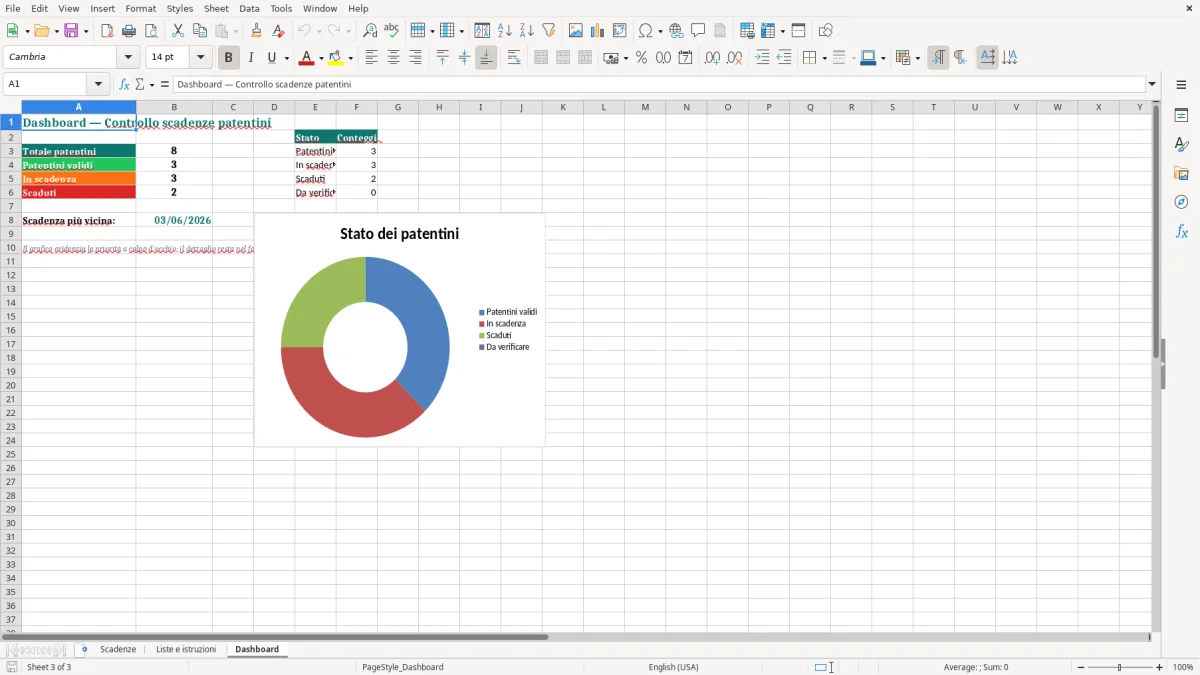Viewport: 1200px width, 675px height.
Task: Open the Font Size dropdown
Action: [201, 58]
